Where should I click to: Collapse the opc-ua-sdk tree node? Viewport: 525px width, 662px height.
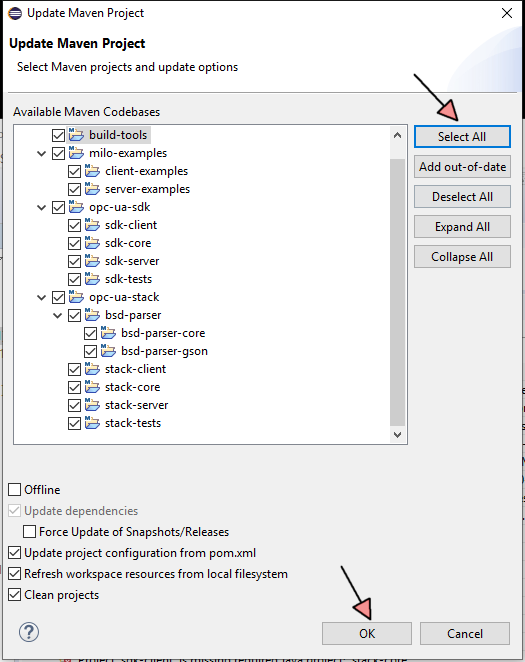click(x=41, y=207)
